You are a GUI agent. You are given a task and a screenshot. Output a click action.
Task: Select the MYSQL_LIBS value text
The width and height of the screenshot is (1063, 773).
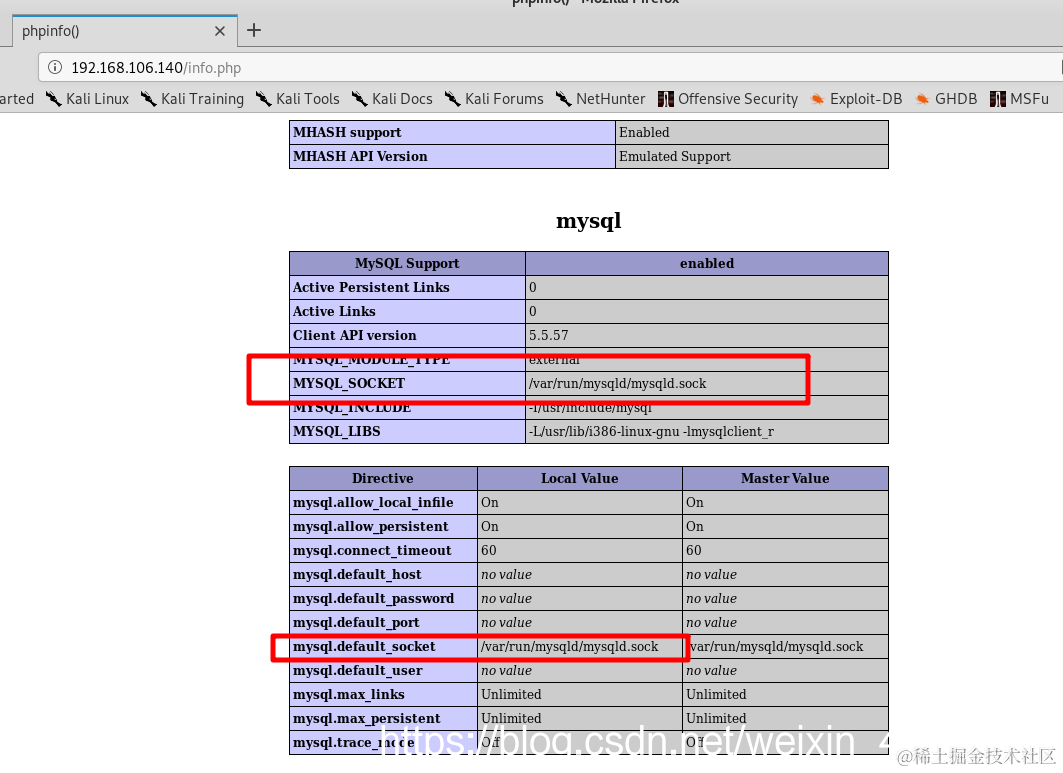[651, 432]
